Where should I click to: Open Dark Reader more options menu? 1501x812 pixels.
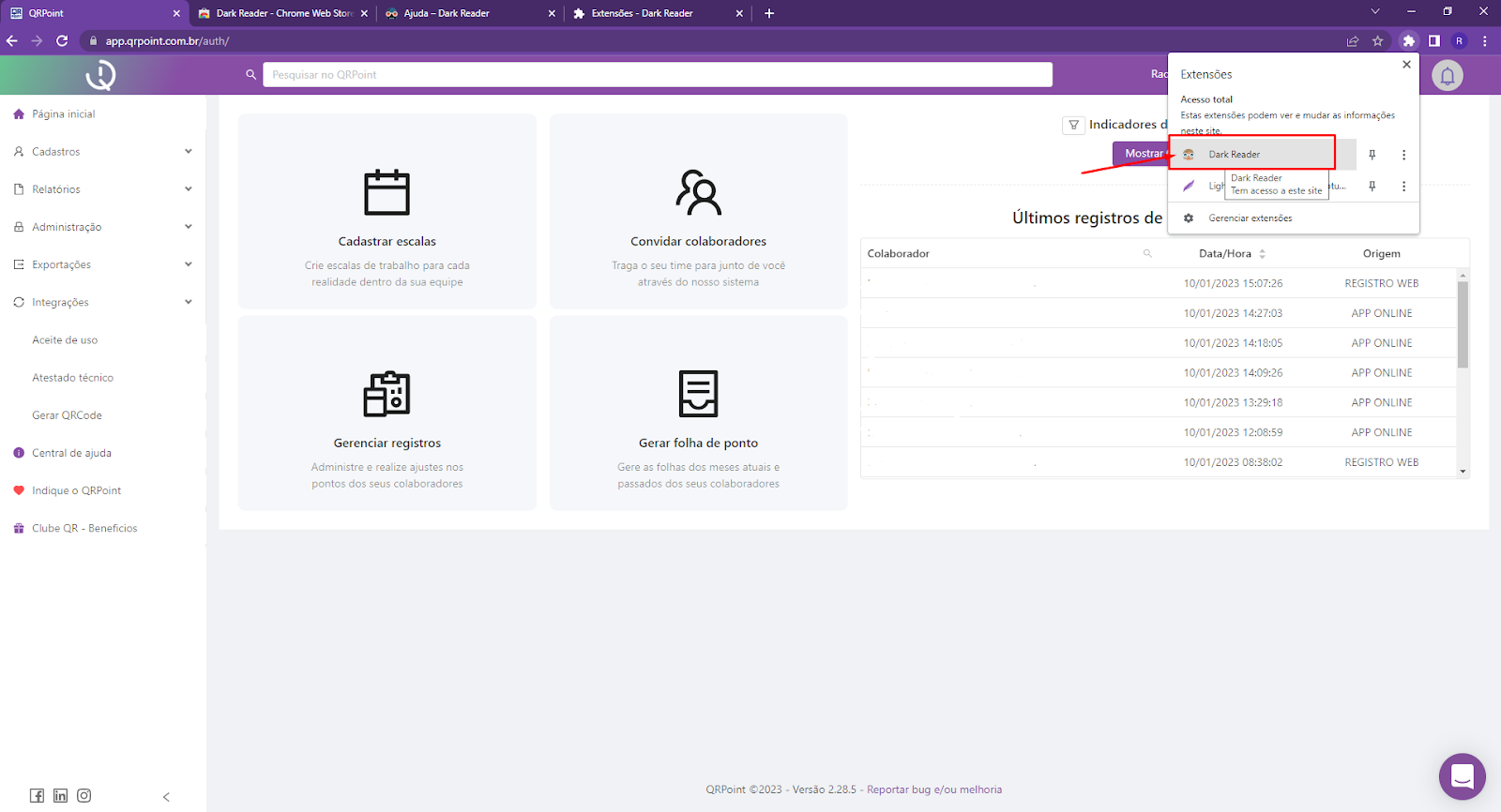coord(1403,155)
